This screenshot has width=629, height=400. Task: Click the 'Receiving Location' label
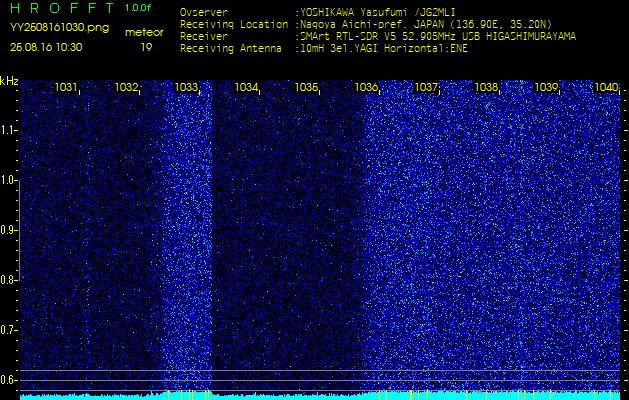point(234,24)
